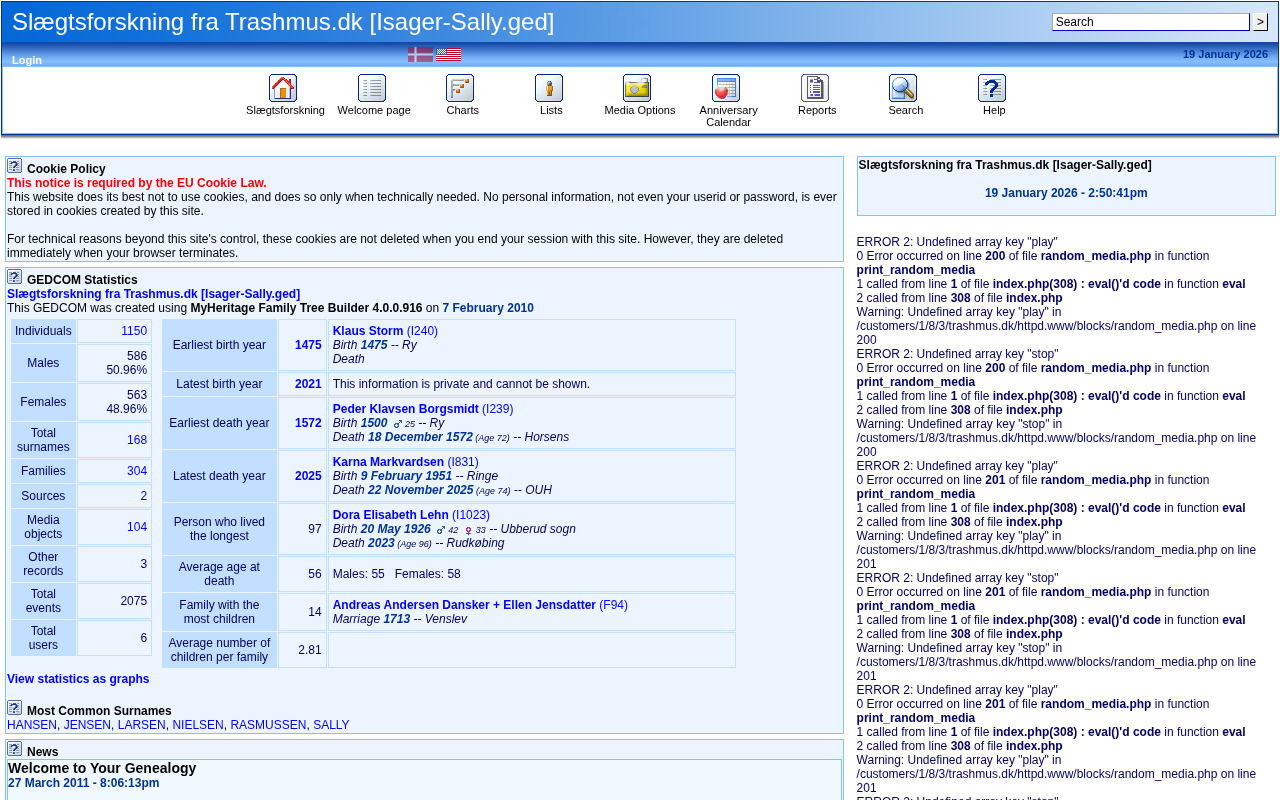Open the Slægtsforskning home icon
1280x800 pixels.
(283, 88)
